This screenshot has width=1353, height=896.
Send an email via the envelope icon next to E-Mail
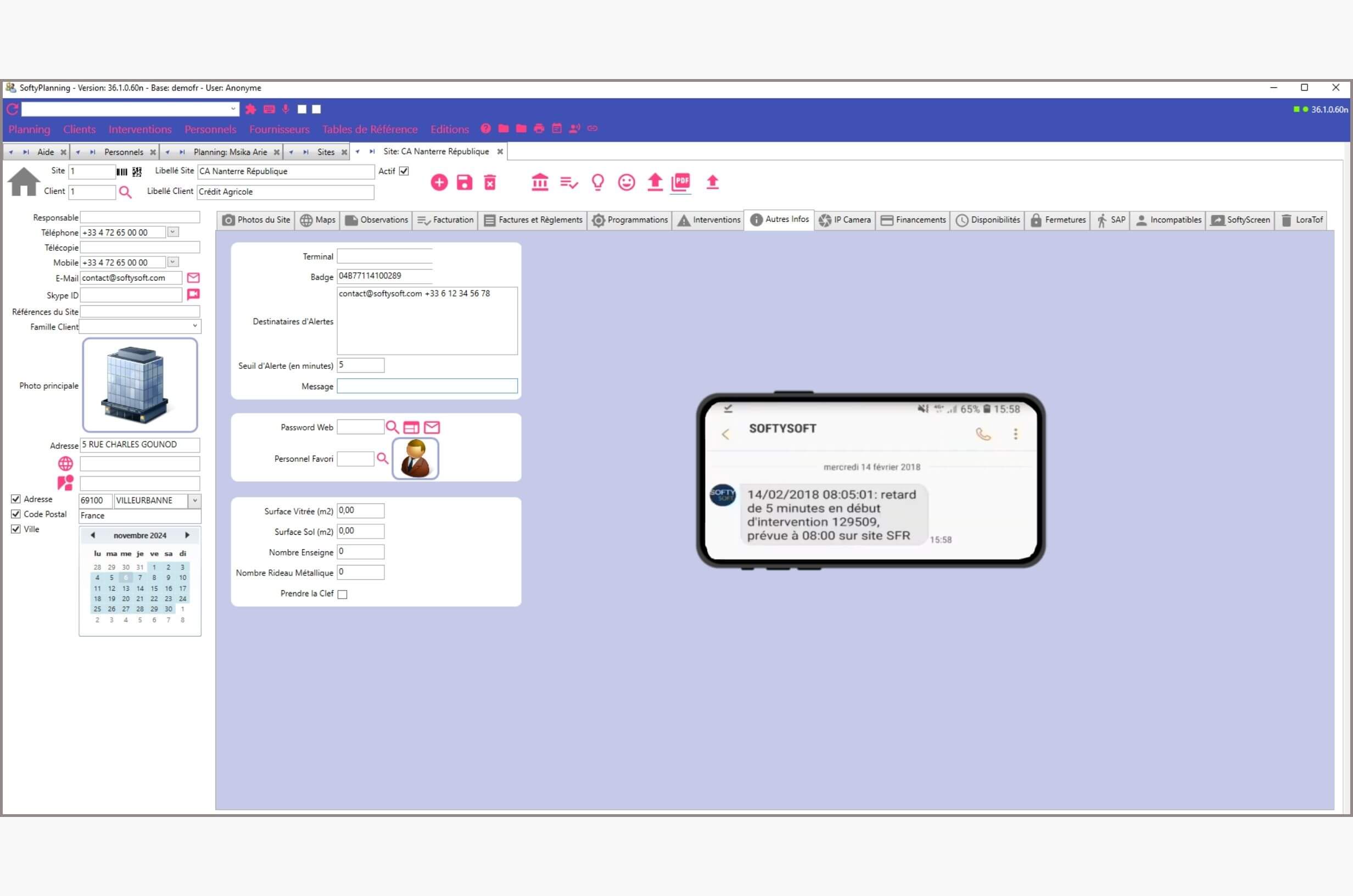(x=193, y=278)
